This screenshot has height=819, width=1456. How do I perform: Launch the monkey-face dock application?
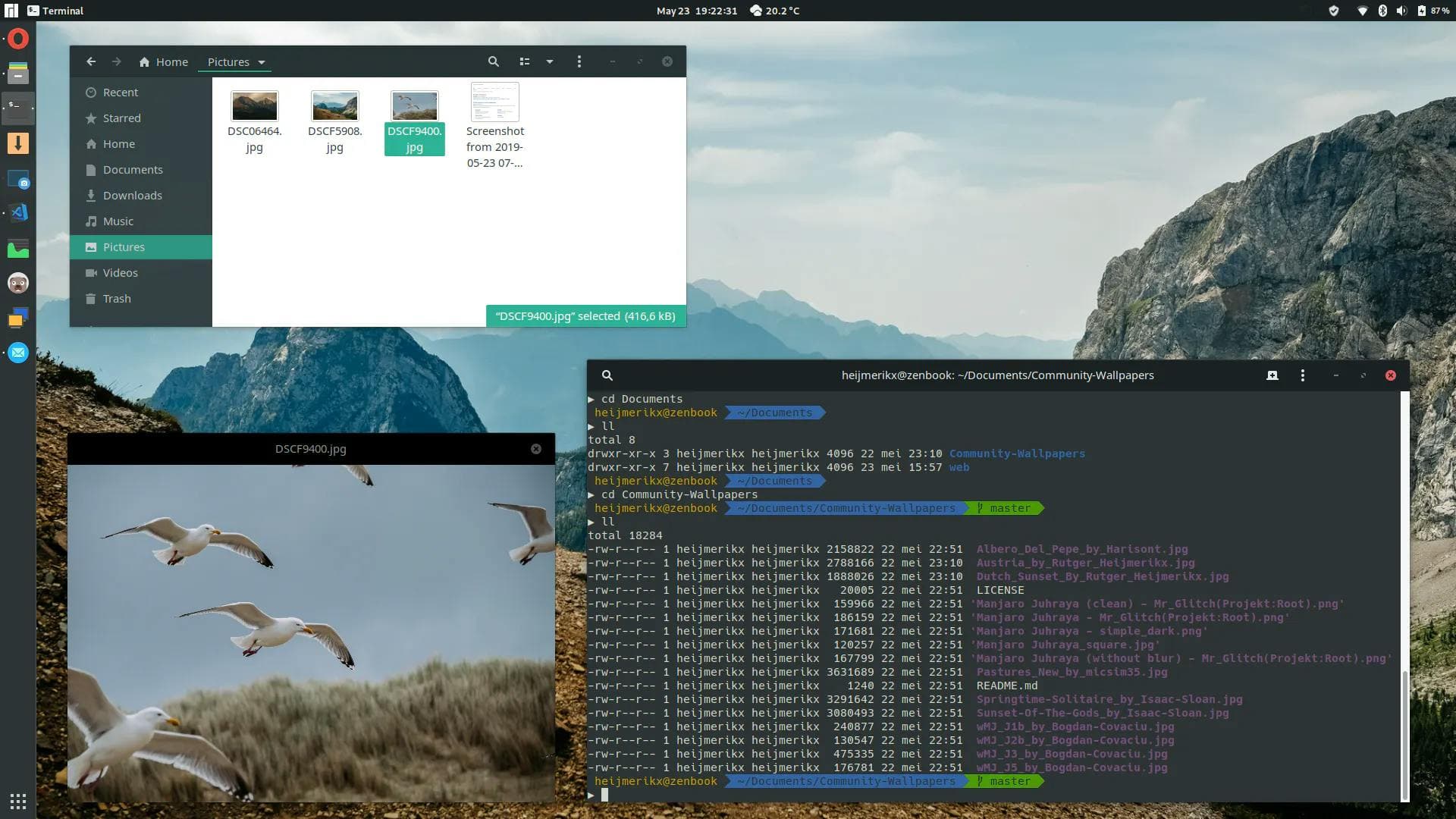tap(18, 284)
